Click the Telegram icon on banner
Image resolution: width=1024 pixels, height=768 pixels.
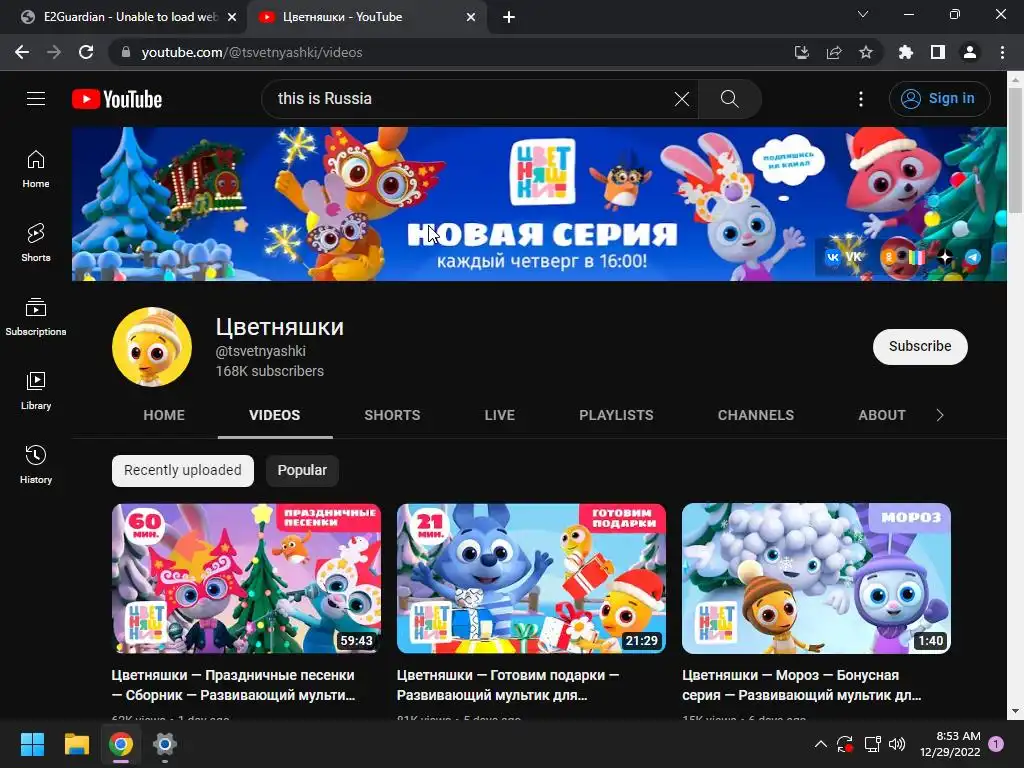click(973, 257)
